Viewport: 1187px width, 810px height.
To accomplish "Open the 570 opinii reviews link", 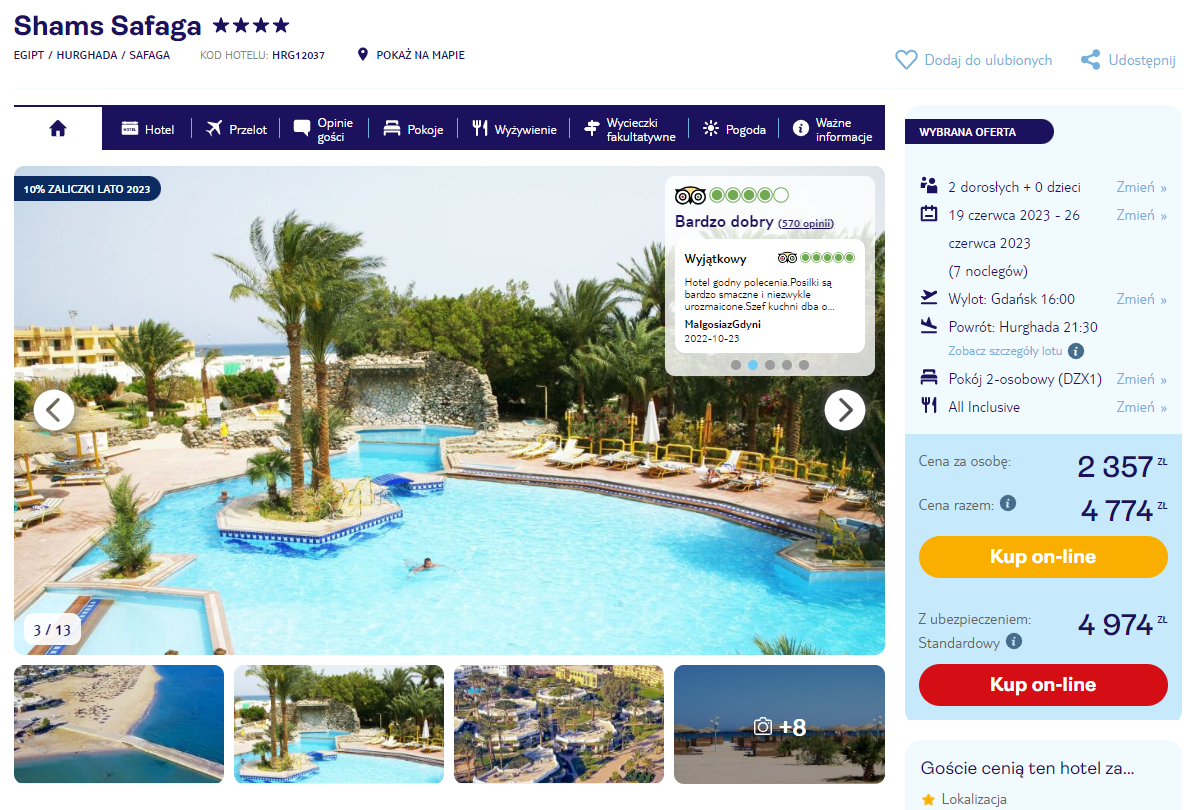I will [x=806, y=223].
